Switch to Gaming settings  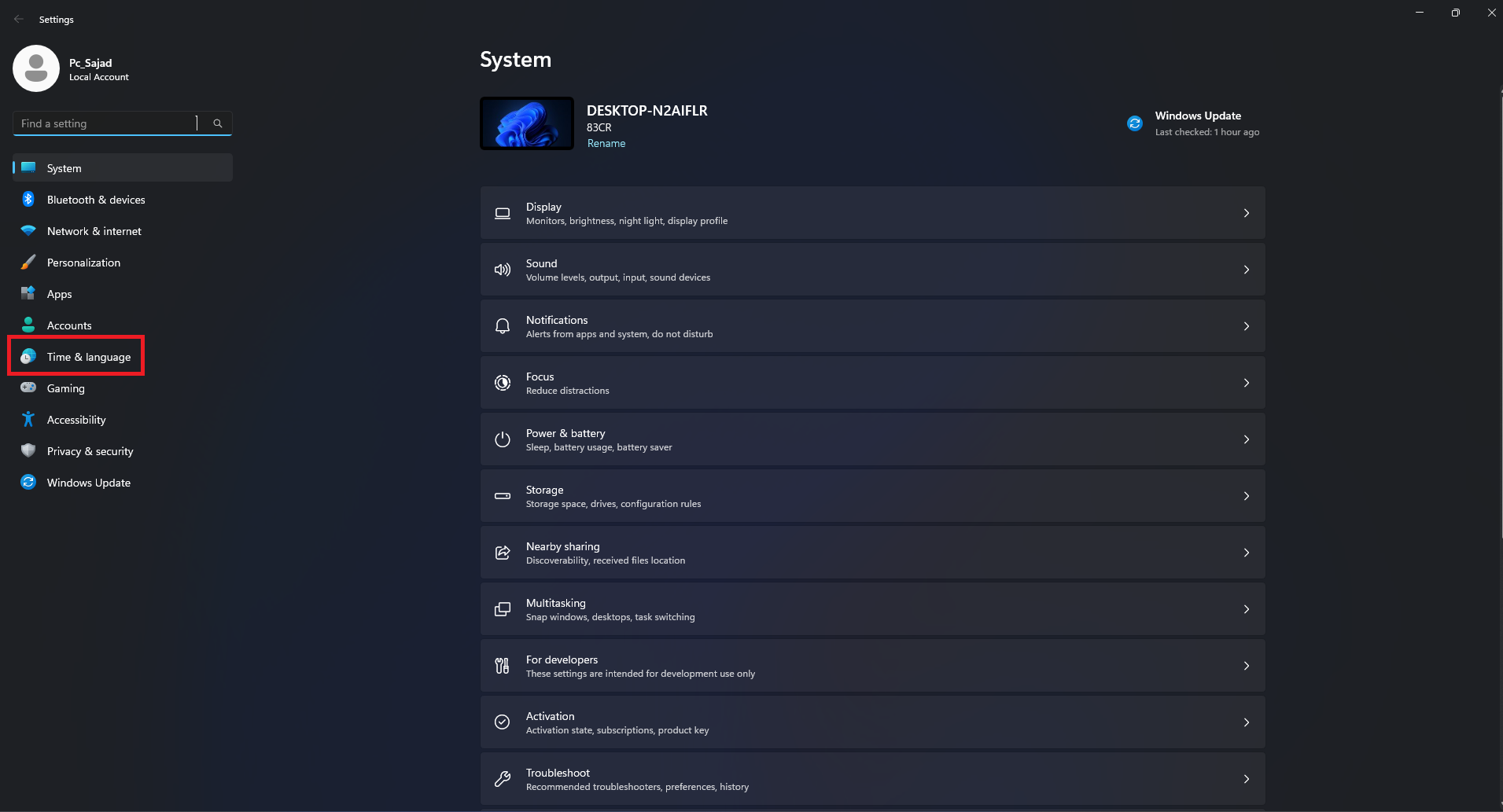coord(123,388)
